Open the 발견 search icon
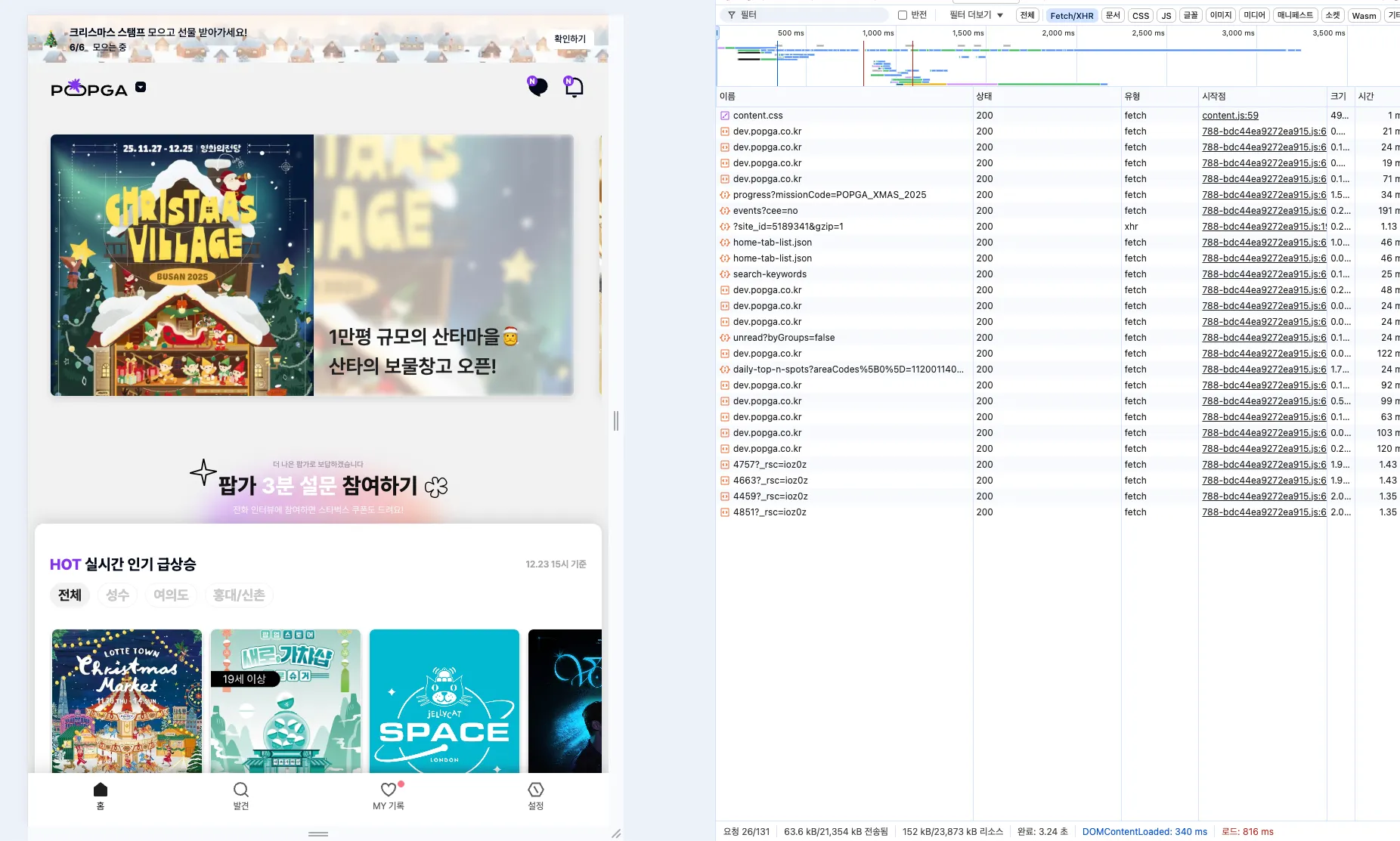 coord(240,790)
